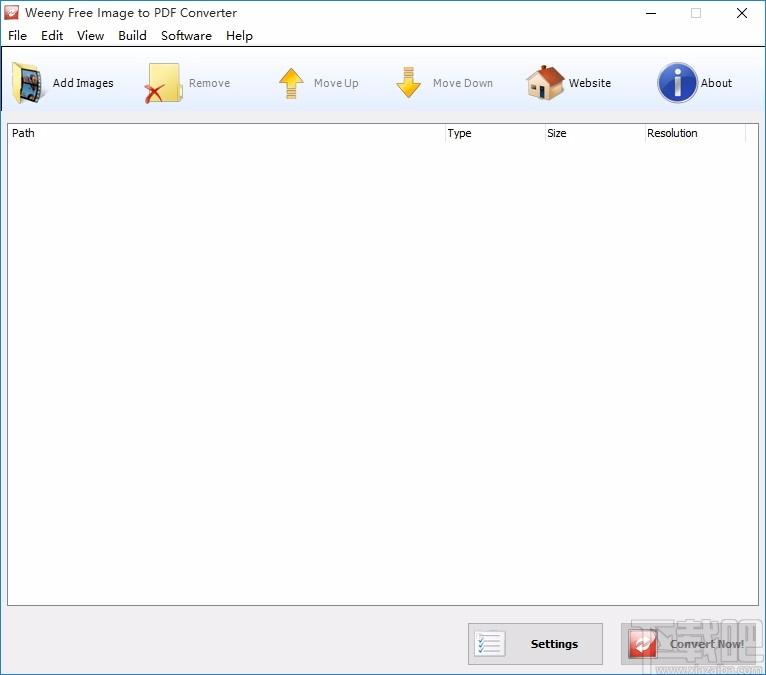Click the Move Up arrow icon

pos(291,83)
